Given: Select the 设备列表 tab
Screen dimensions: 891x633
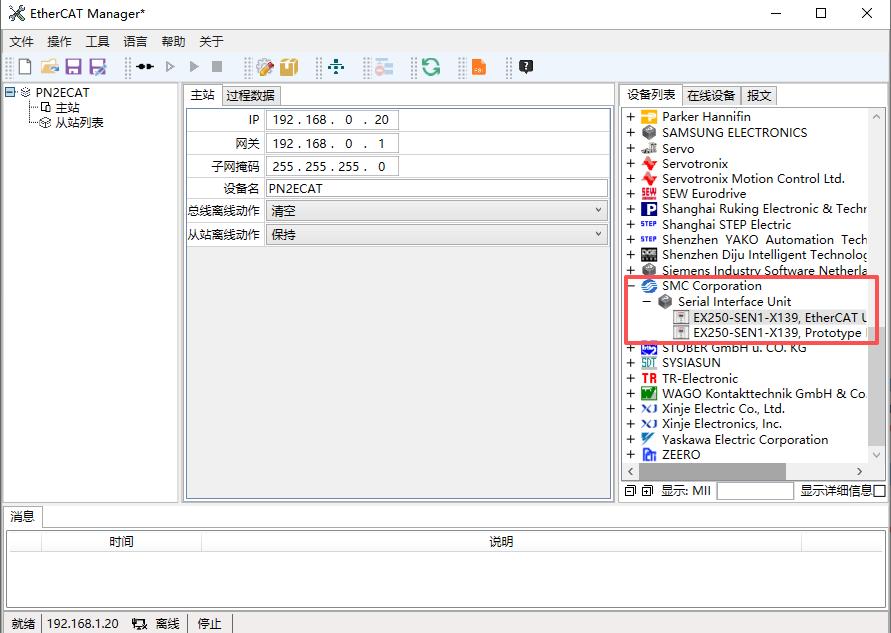Looking at the screenshot, I should click(x=651, y=94).
